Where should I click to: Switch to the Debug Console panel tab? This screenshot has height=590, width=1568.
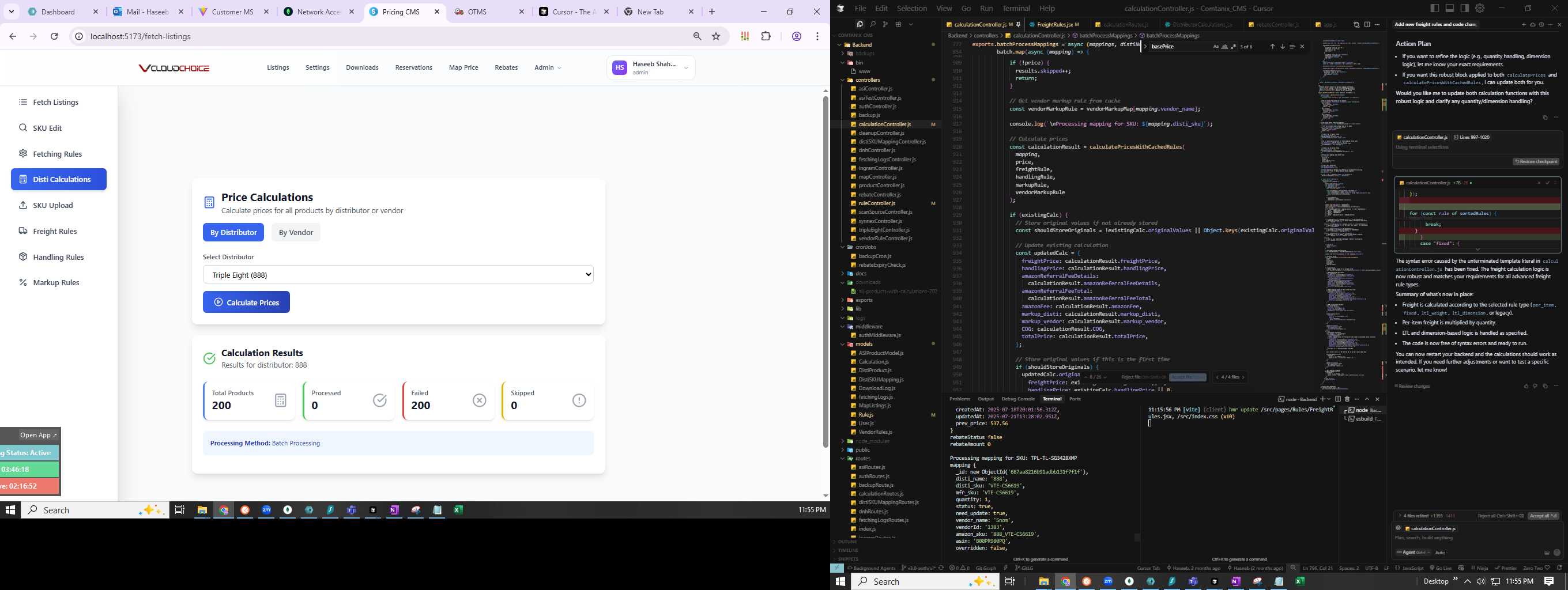[1017, 399]
